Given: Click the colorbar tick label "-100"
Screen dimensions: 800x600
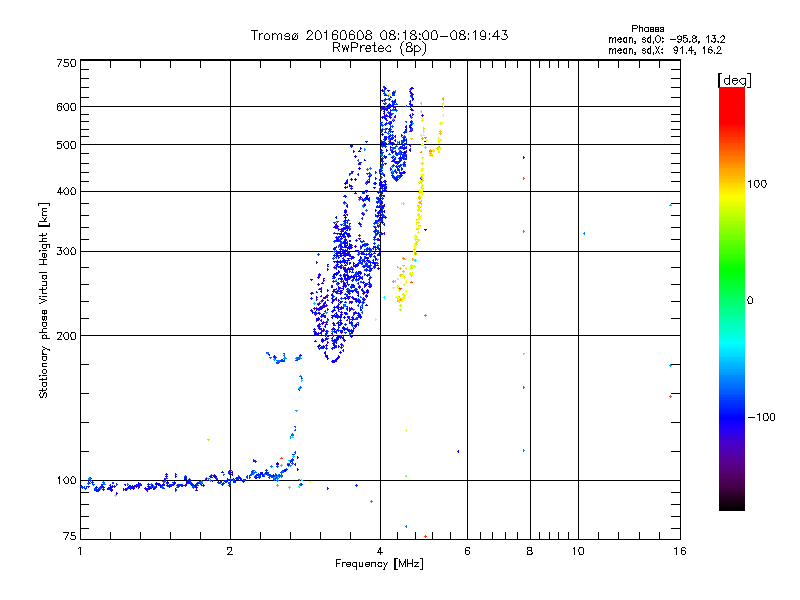Looking at the screenshot, I should (761, 417).
